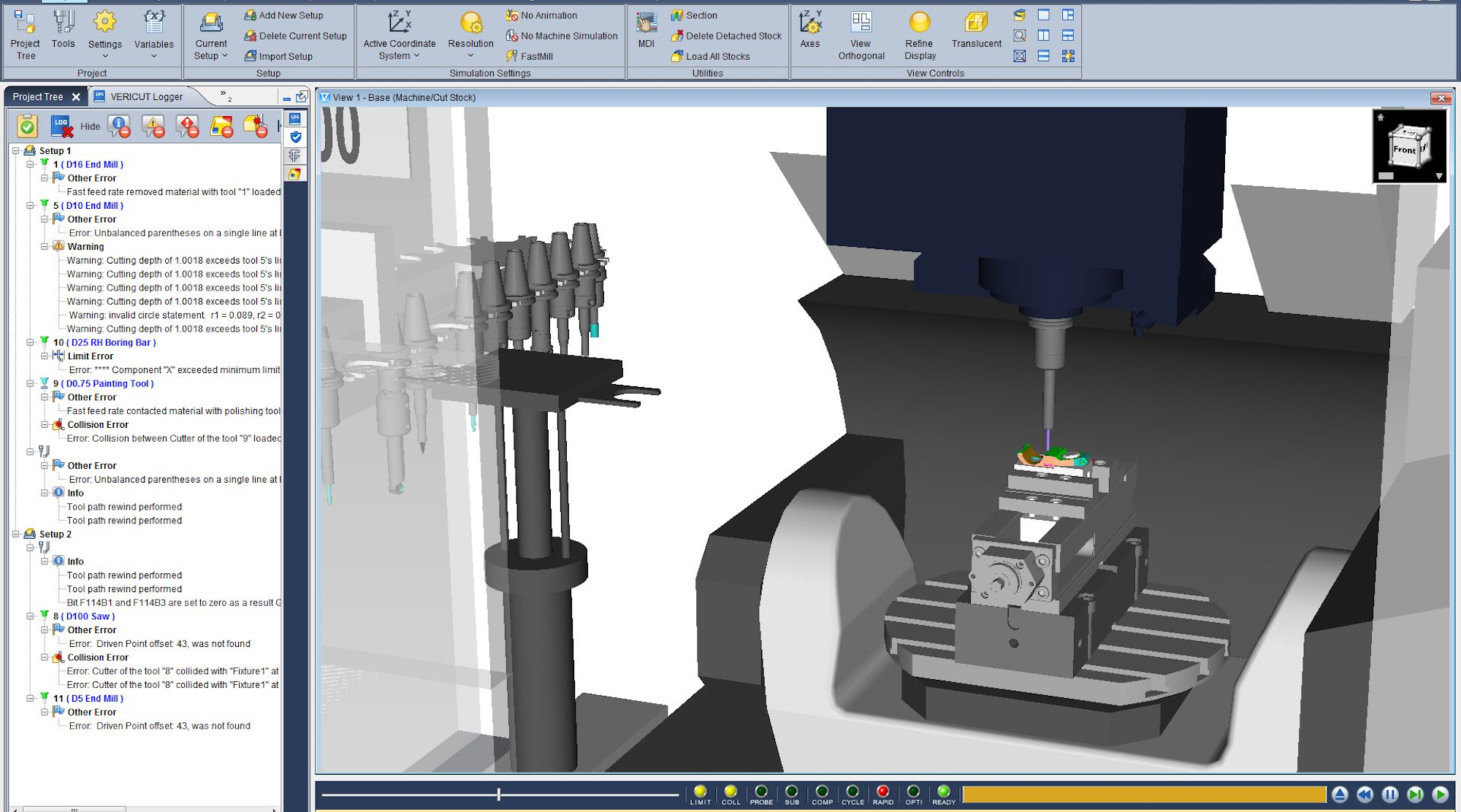Open the Variables panel
Image resolution: width=1461 pixels, height=812 pixels.
(x=154, y=34)
